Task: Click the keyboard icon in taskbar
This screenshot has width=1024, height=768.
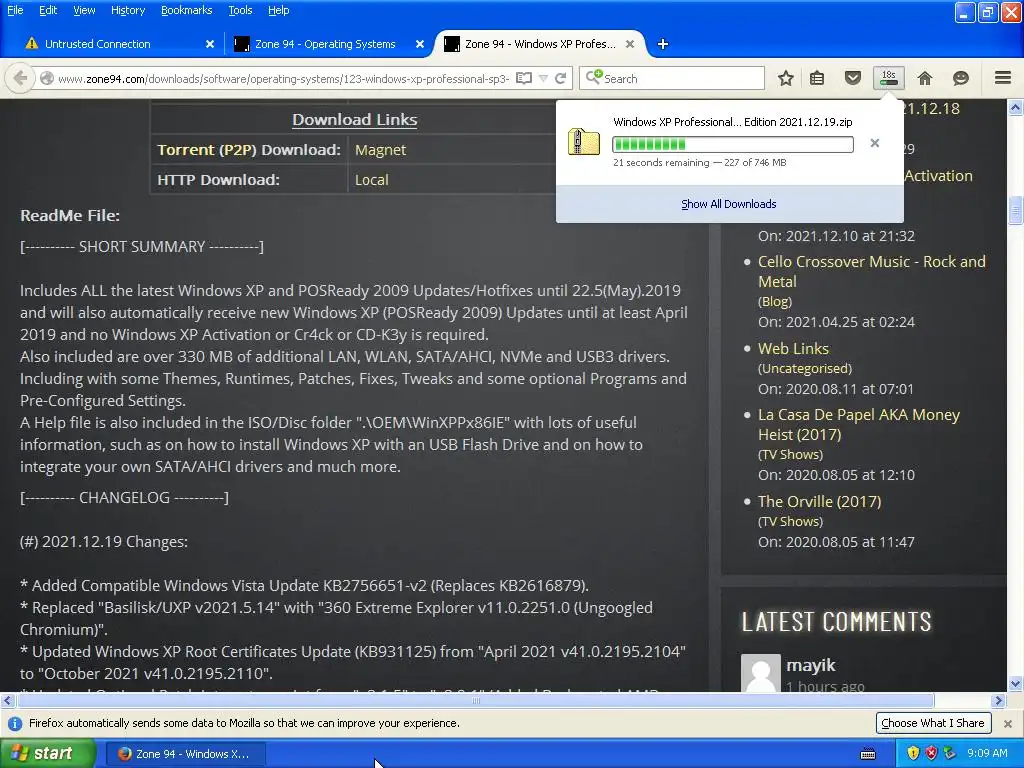Action: pos(868,754)
